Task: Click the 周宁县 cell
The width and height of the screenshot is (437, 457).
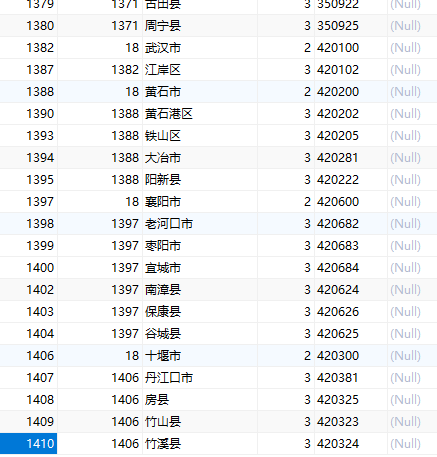Action: pos(200,26)
